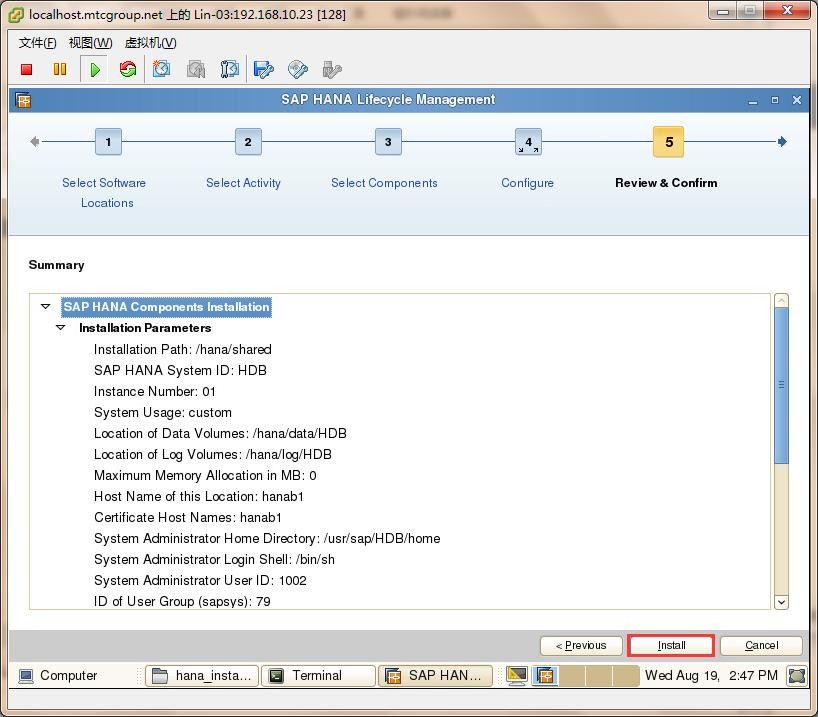Reset the virtual machine
The width and height of the screenshot is (818, 717).
coord(127,69)
